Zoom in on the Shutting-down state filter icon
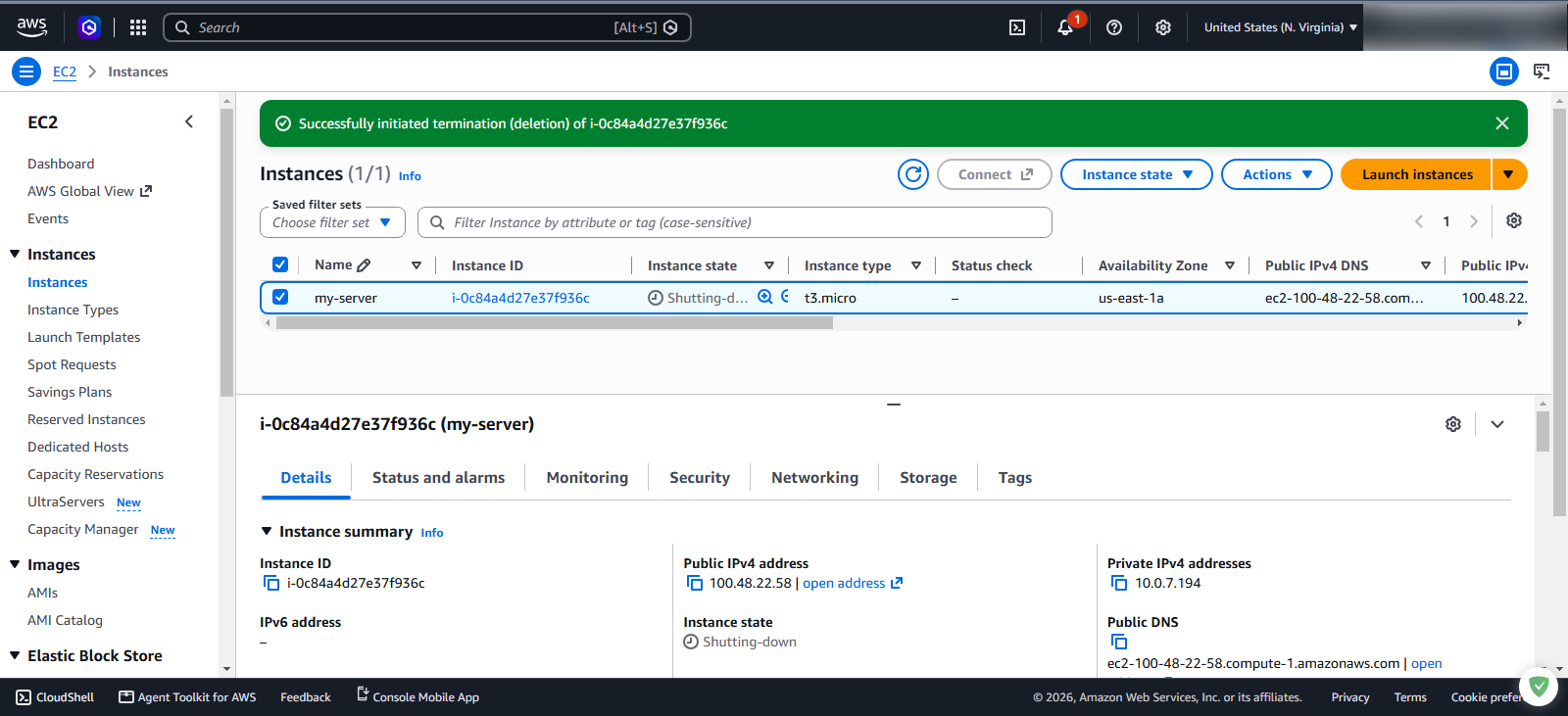This screenshot has height=716, width=1568. click(x=765, y=297)
